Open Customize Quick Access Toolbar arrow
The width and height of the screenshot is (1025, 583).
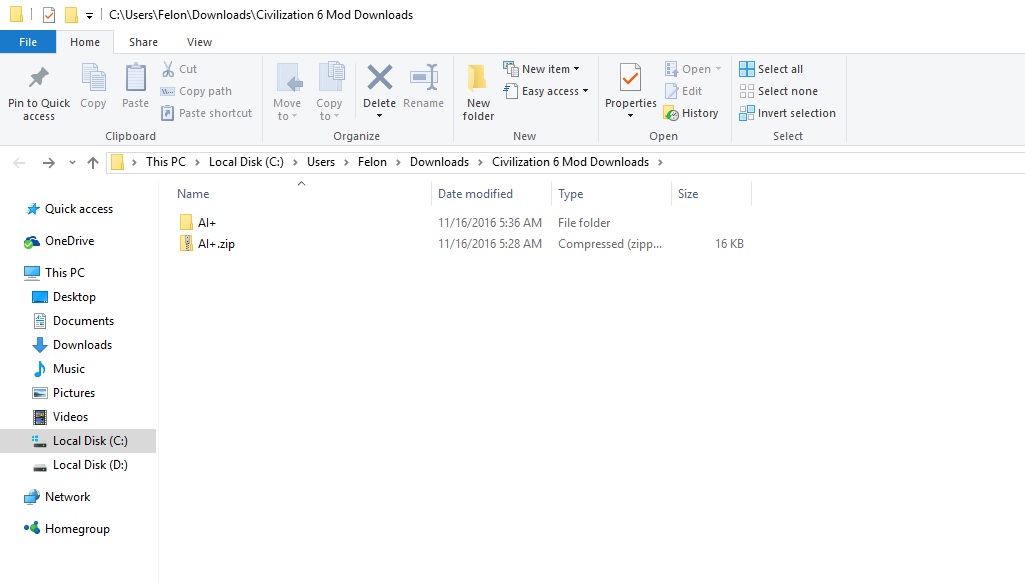pyautogui.click(x=90, y=15)
